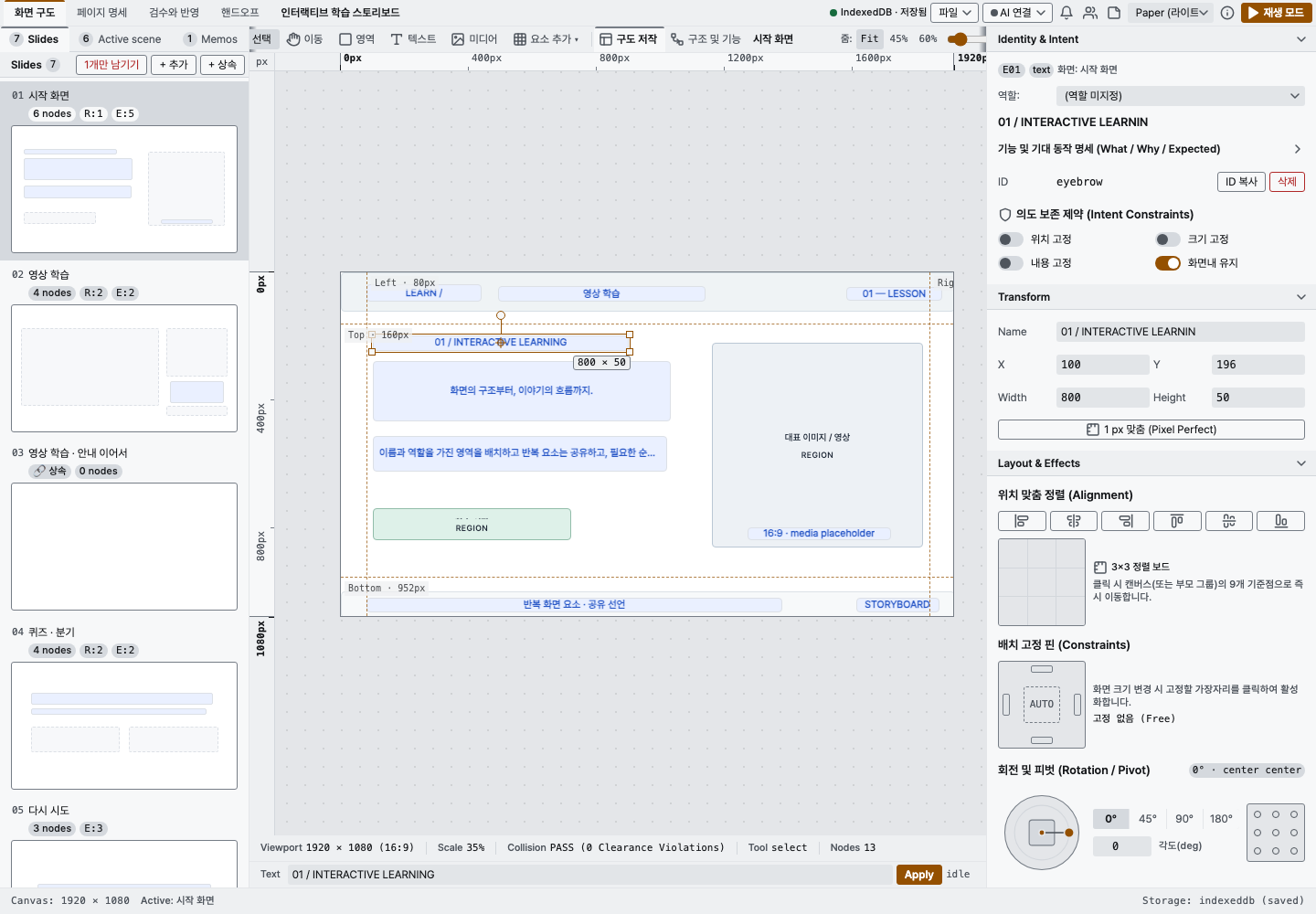Click the rotation dial knob
The height and width of the screenshot is (914, 1316).
pos(1069,833)
